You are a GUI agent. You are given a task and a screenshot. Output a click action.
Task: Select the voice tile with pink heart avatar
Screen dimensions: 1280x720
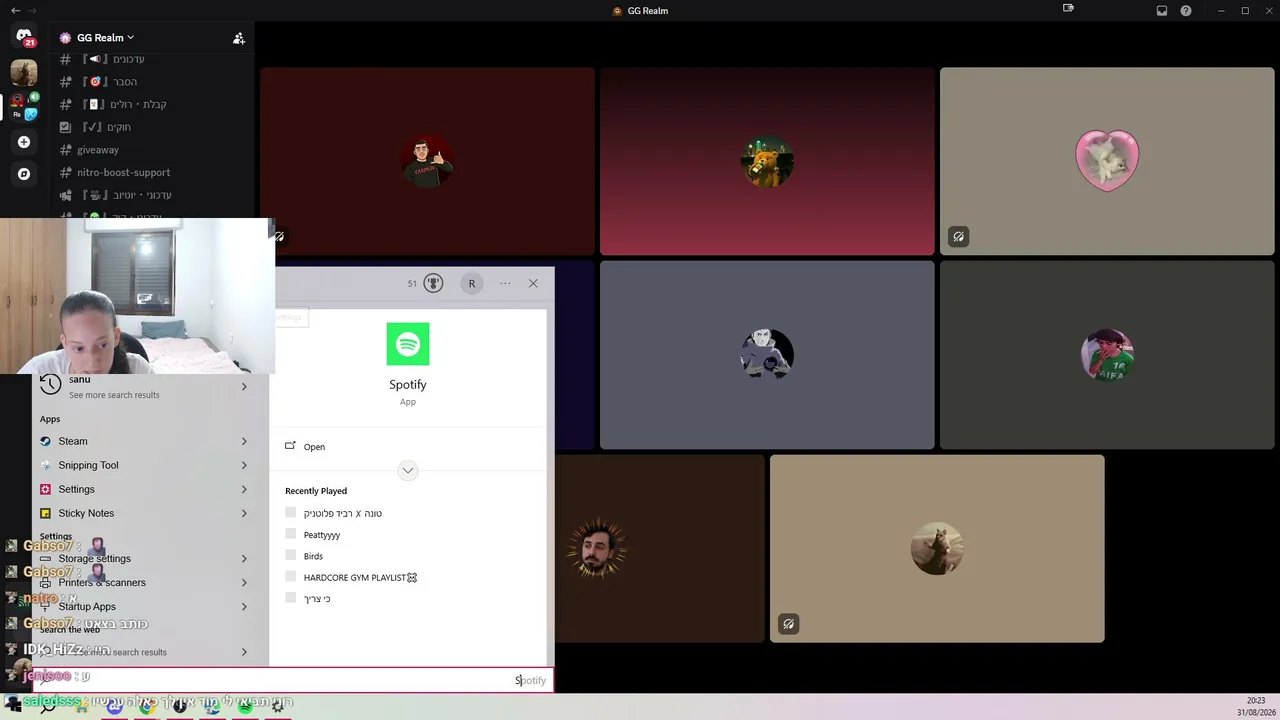[1107, 161]
